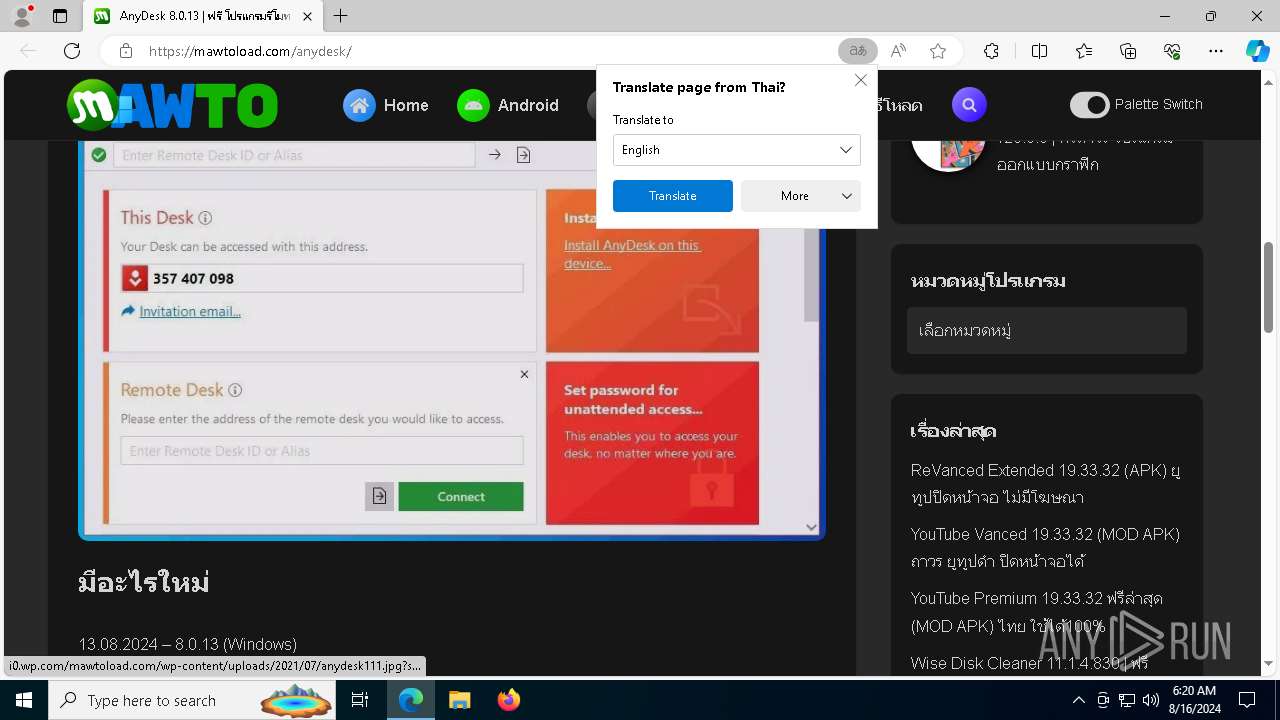Open Firefox on taskbar
Image resolution: width=1280 pixels, height=720 pixels.
pyautogui.click(x=509, y=700)
